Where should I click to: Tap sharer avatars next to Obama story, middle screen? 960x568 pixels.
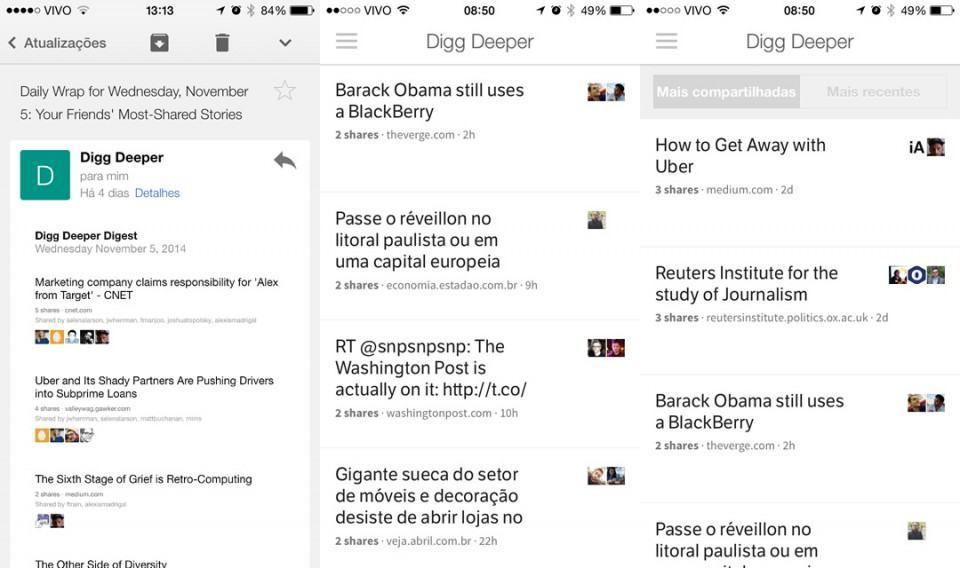[x=606, y=92]
